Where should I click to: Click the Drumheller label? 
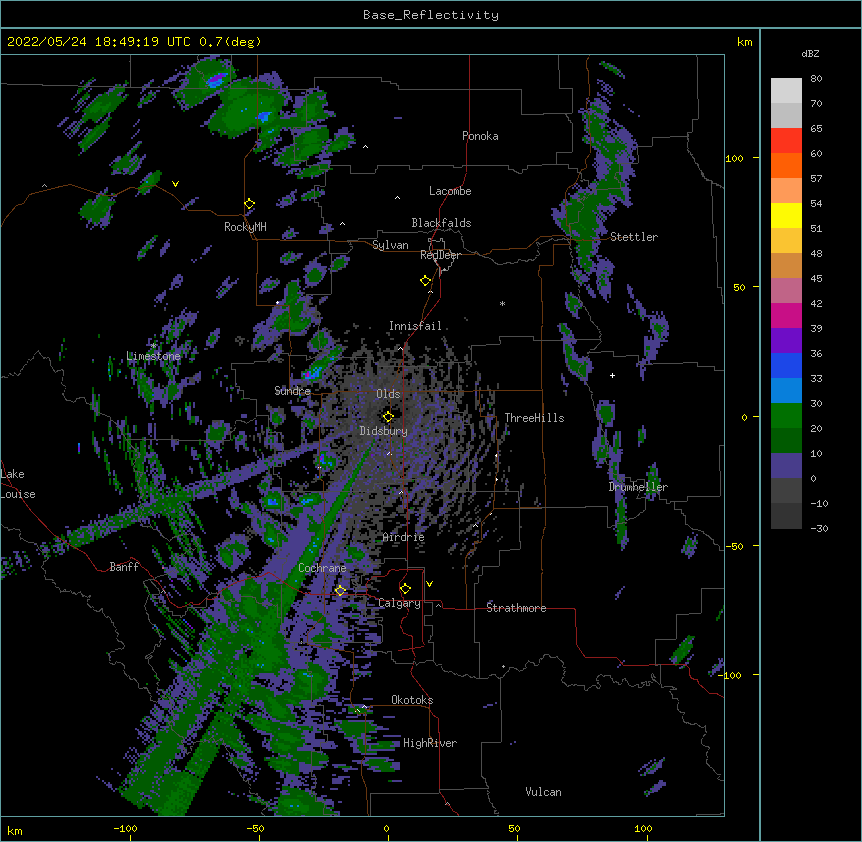(638, 487)
